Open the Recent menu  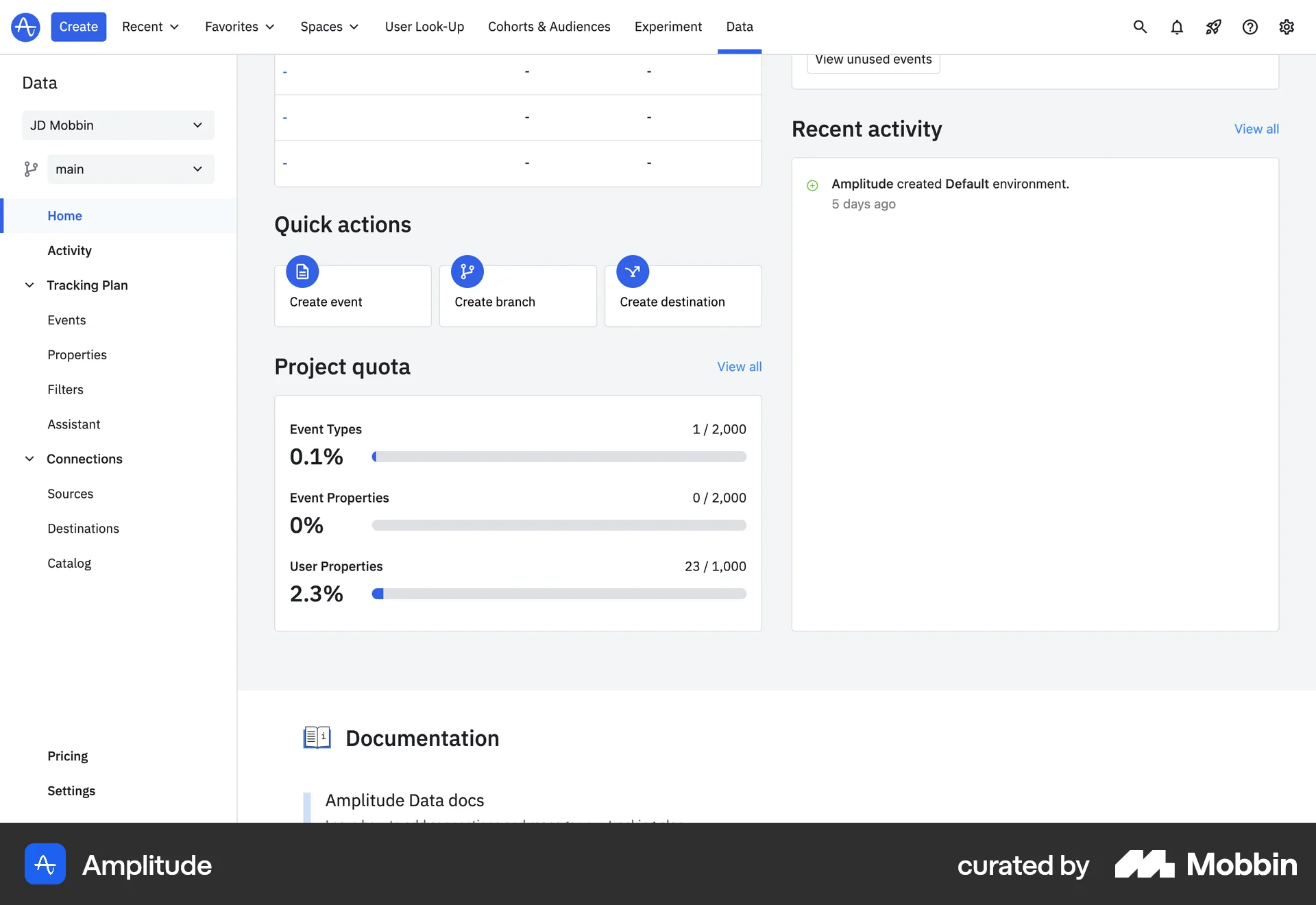click(150, 27)
